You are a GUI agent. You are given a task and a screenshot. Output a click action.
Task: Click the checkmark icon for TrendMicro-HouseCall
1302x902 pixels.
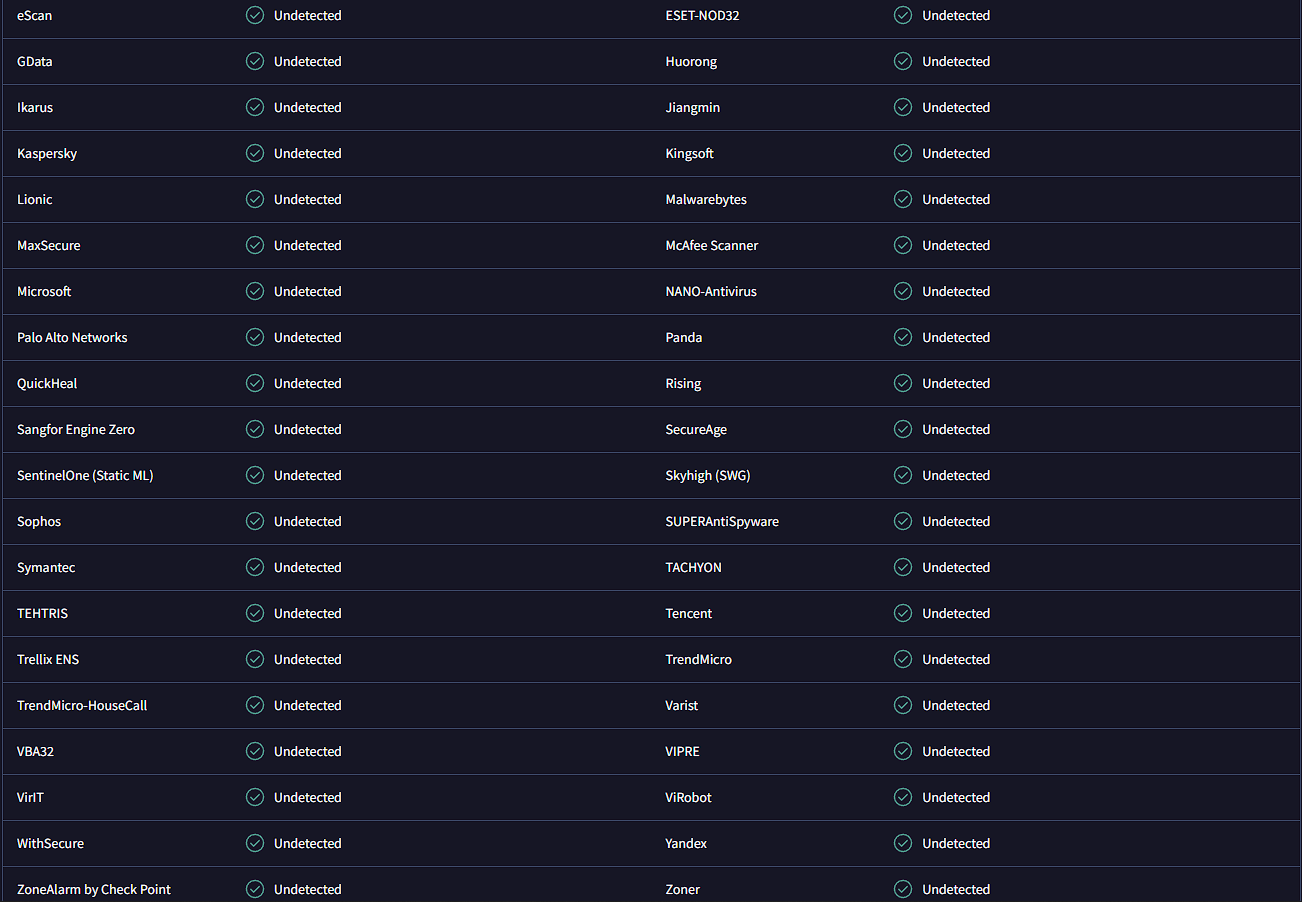(x=255, y=705)
